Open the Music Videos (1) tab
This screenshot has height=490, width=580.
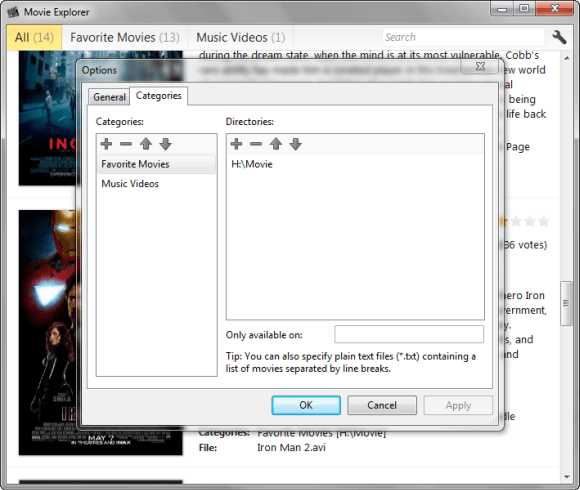240,37
